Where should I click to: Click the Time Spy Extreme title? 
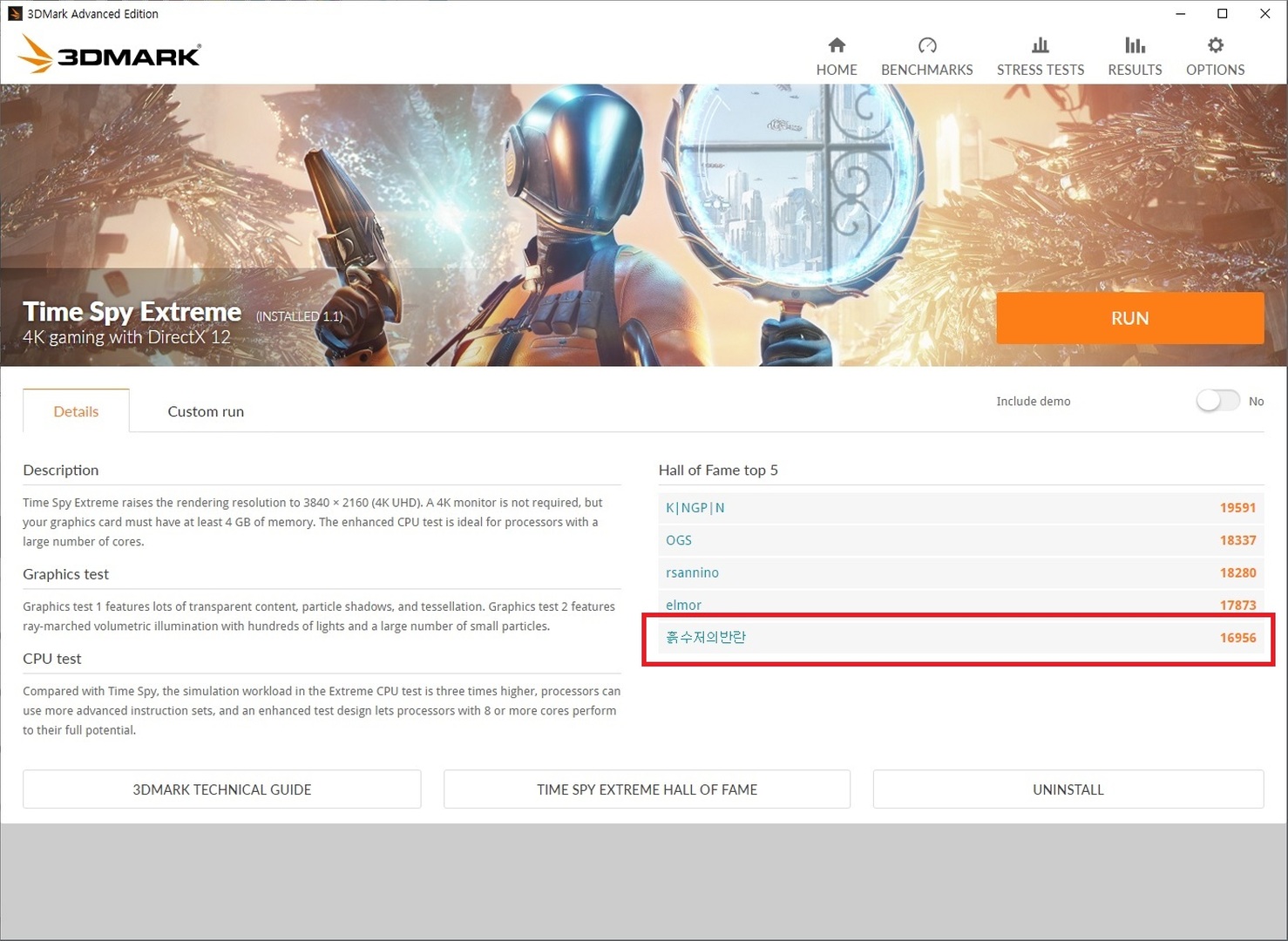point(132,312)
